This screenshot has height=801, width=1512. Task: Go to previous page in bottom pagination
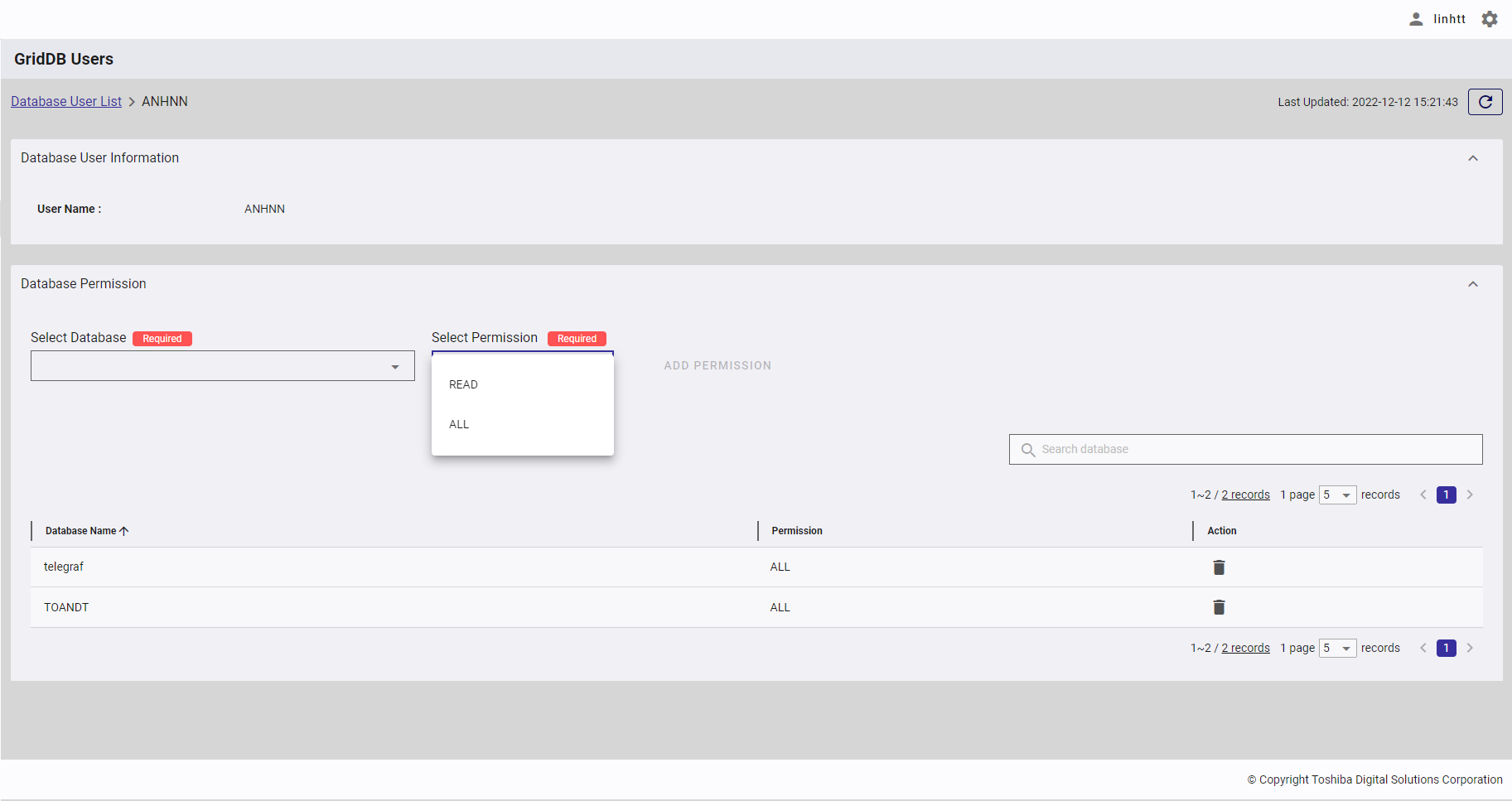click(x=1423, y=648)
